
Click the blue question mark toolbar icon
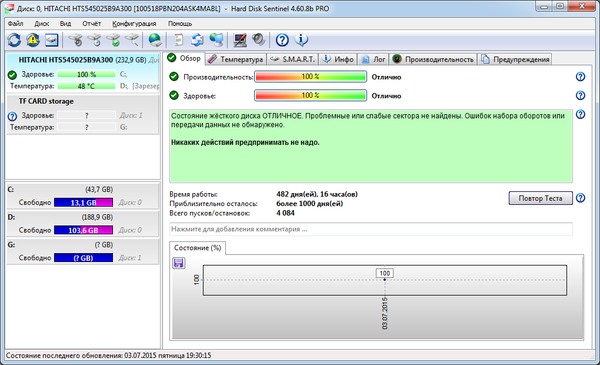tap(282, 40)
